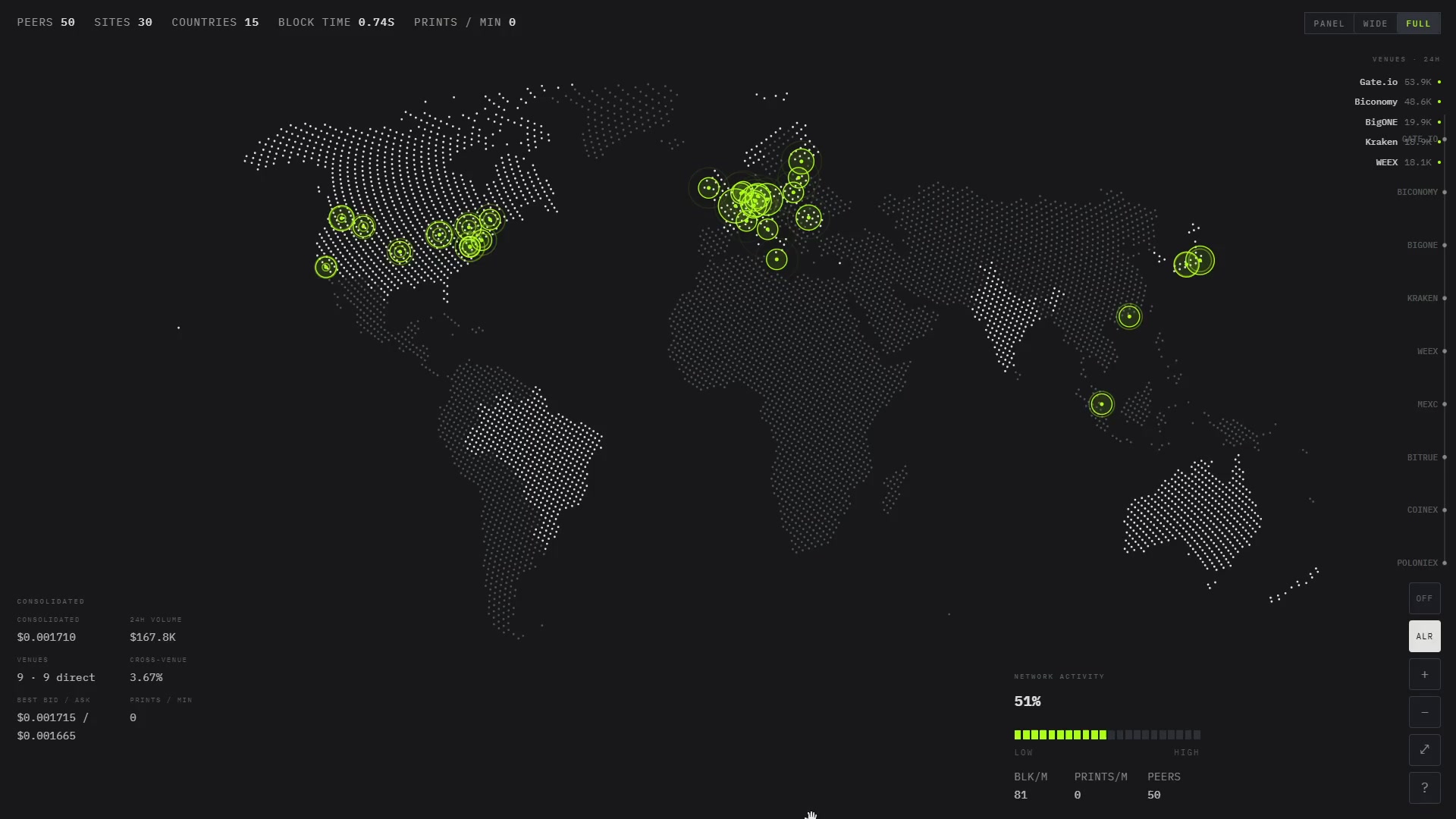Click the Hong Kong peer node circle
This screenshot has height=819, width=1456.
point(1129,316)
